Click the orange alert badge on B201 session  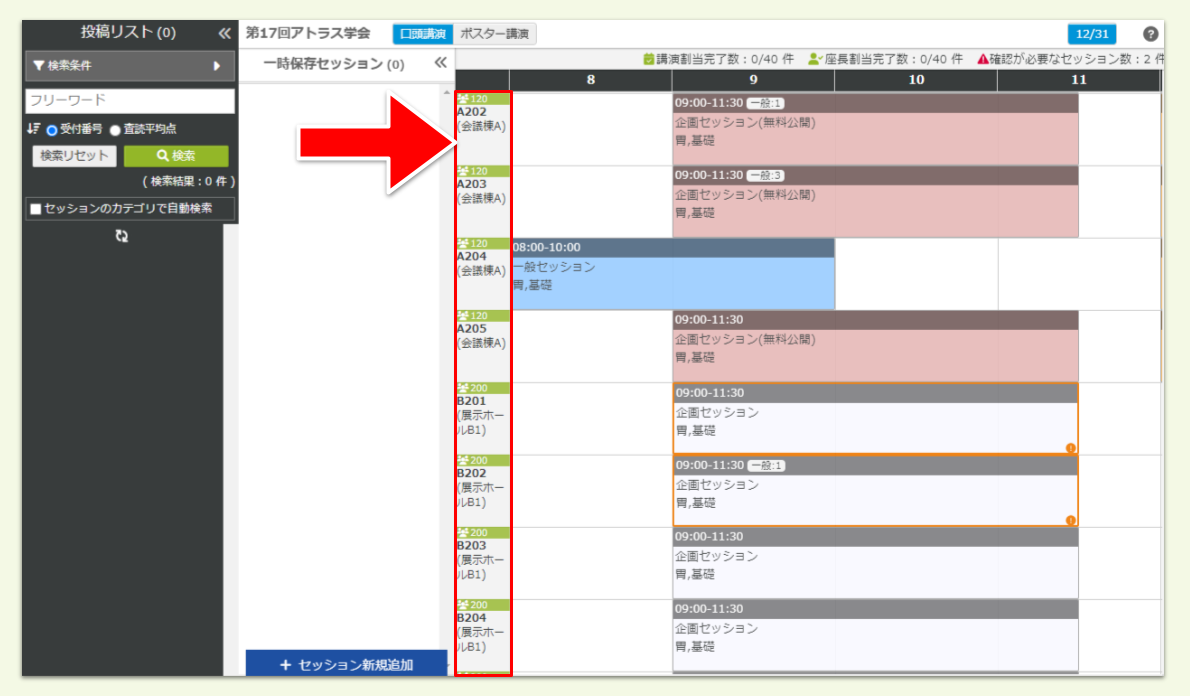[1072, 450]
